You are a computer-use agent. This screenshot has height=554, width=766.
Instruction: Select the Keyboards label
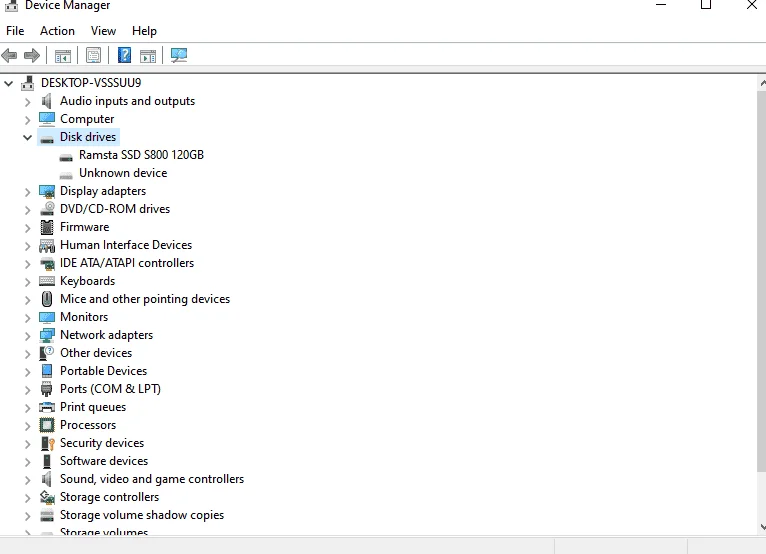87,281
